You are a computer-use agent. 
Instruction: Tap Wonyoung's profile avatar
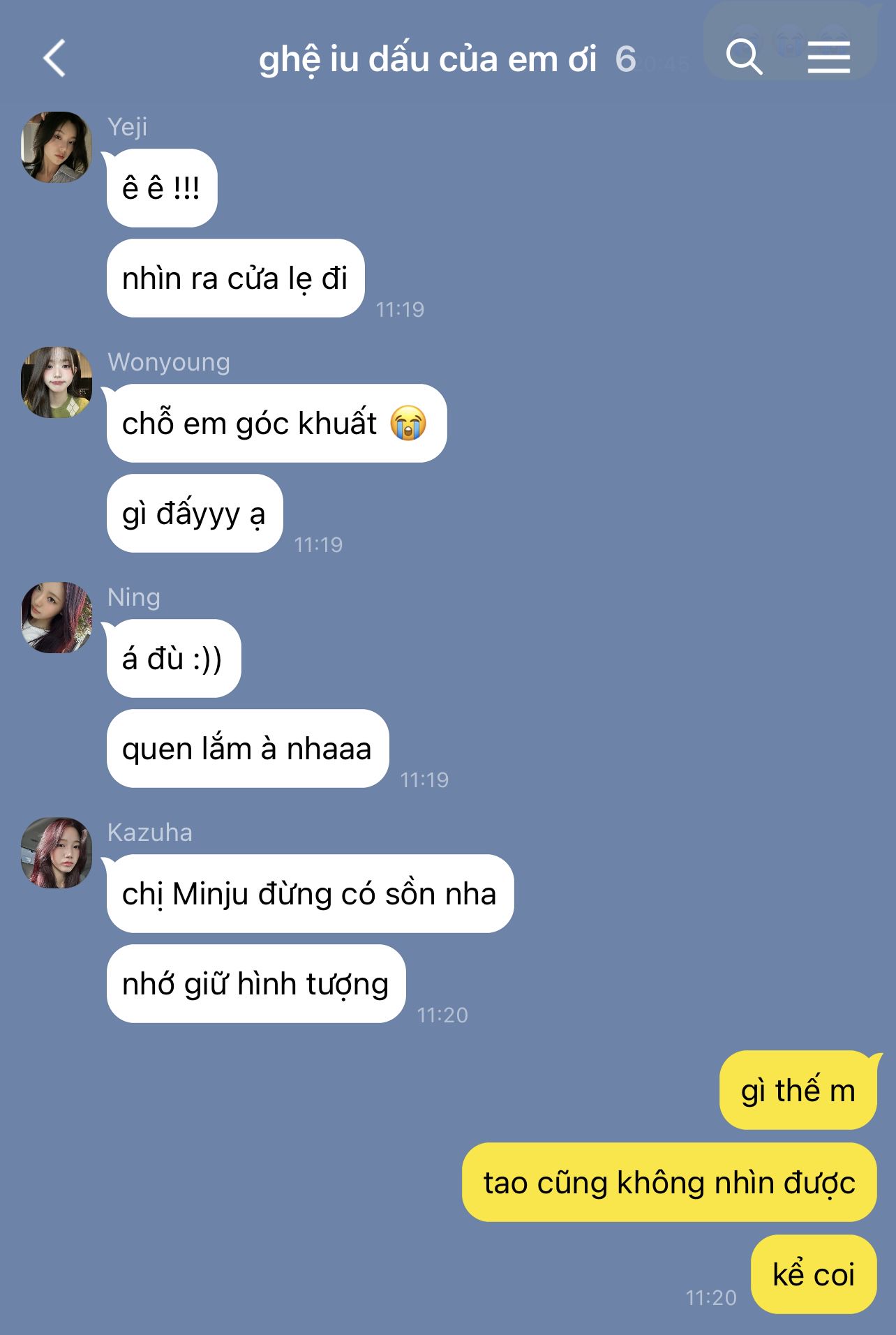pos(57,382)
